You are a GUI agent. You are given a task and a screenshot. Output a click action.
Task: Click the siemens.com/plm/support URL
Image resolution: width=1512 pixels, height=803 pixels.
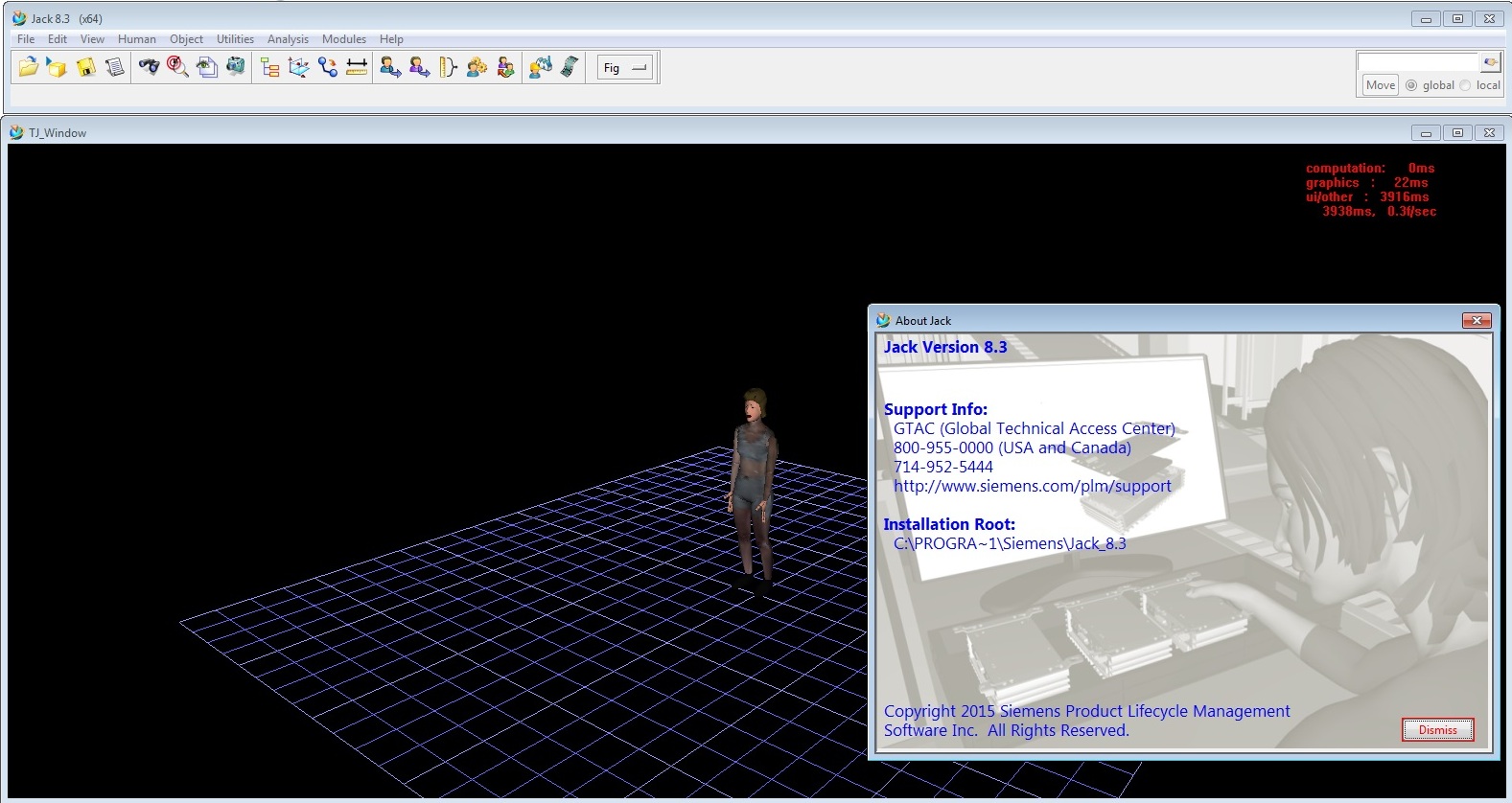[x=1033, y=486]
